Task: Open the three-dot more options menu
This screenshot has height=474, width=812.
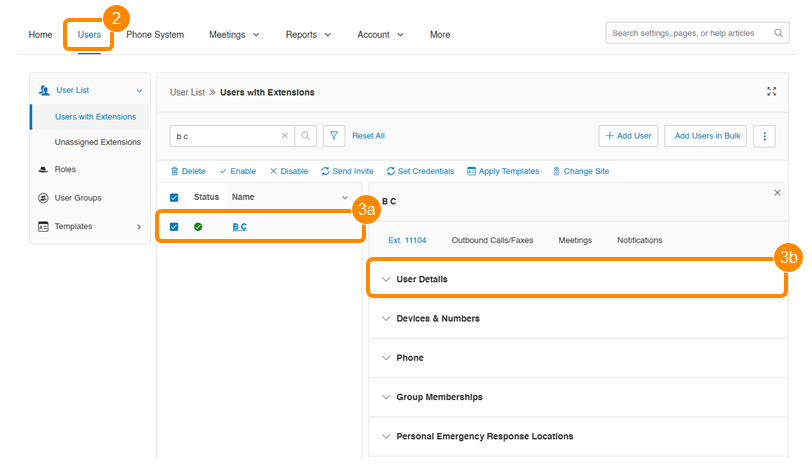Action: pos(764,136)
